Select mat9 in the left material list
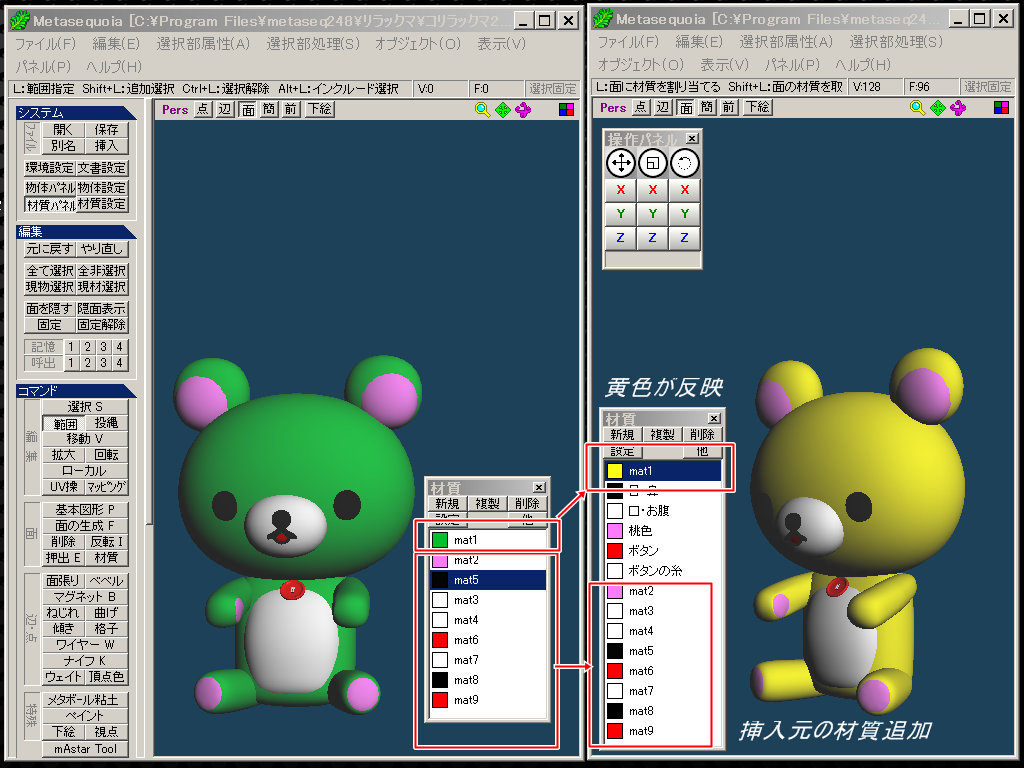Viewport: 1024px width, 768px height. [x=488, y=700]
